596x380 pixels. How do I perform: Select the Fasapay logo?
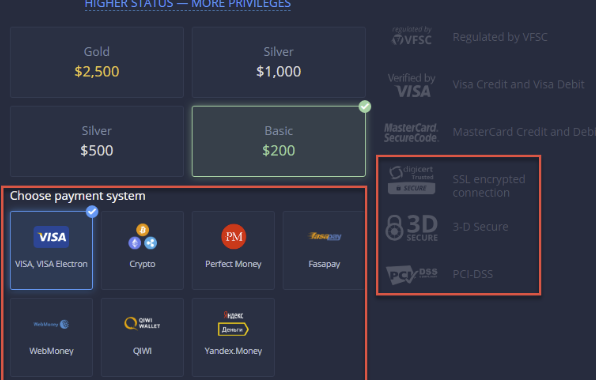click(324, 236)
